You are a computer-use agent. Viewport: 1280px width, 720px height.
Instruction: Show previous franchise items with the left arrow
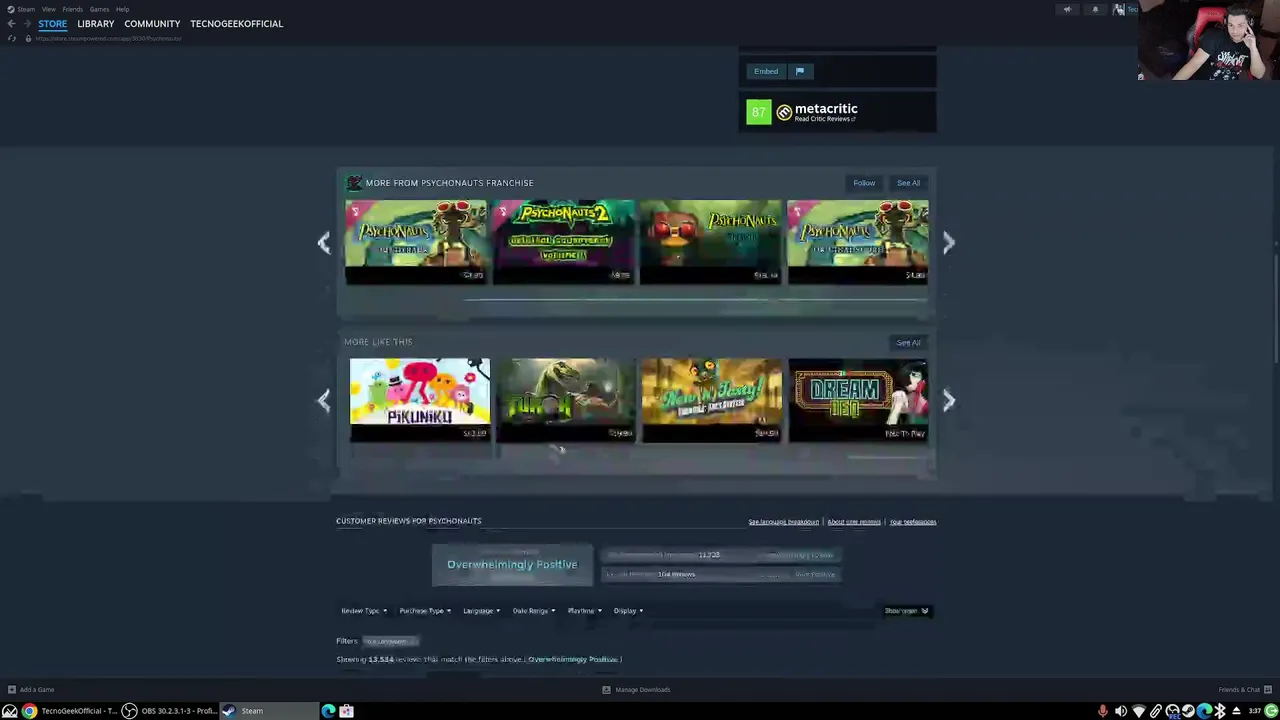[323, 242]
